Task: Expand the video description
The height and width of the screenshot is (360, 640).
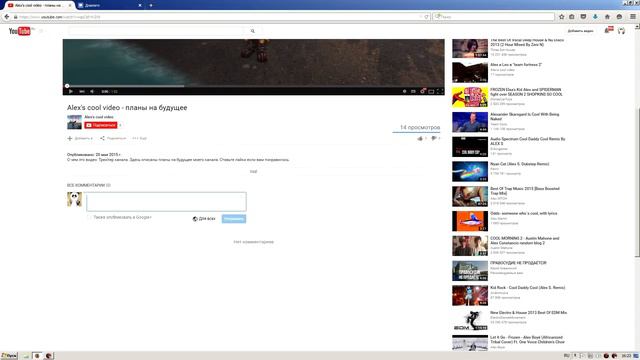Action: click(253, 171)
